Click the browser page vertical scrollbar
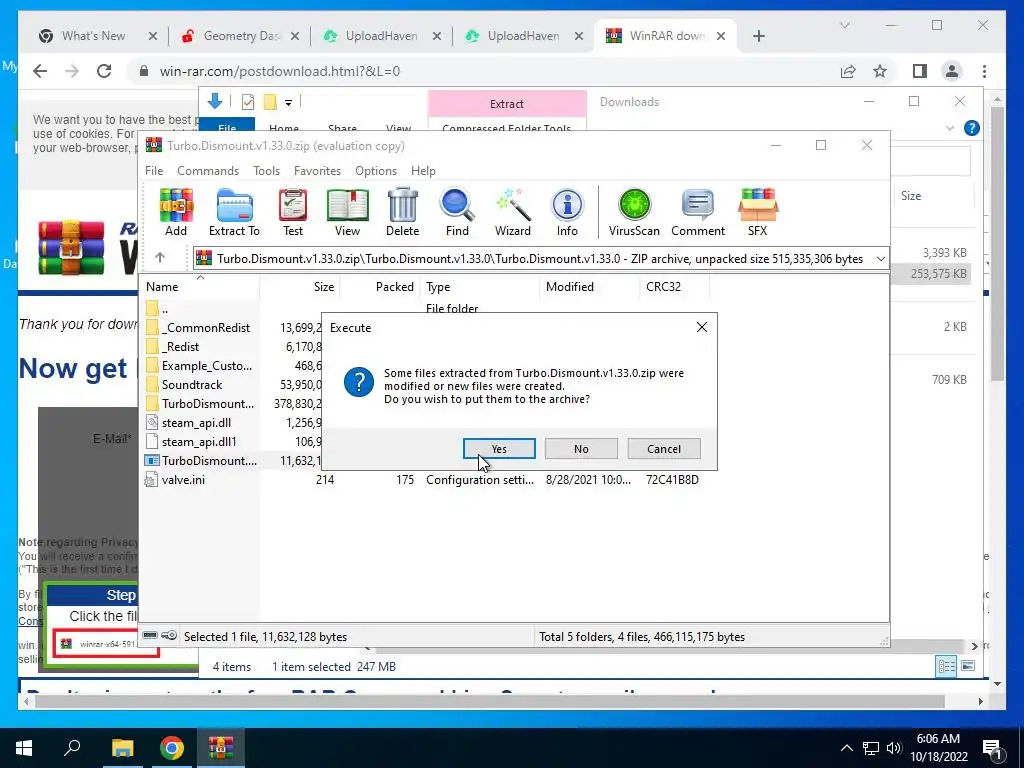This screenshot has height=768, width=1024. point(997,244)
